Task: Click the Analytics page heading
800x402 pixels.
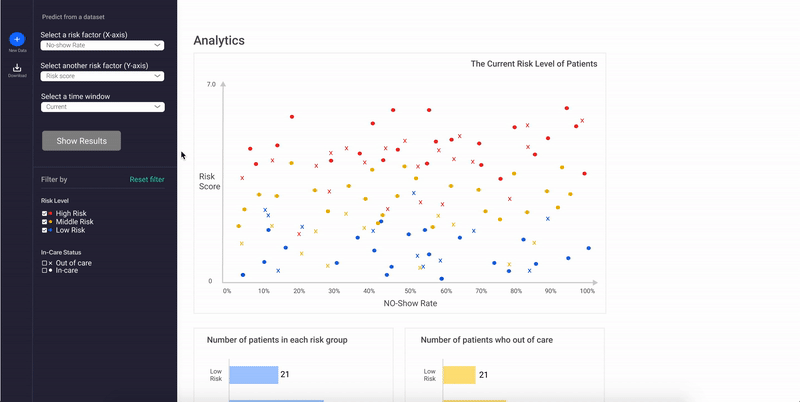Action: click(219, 41)
